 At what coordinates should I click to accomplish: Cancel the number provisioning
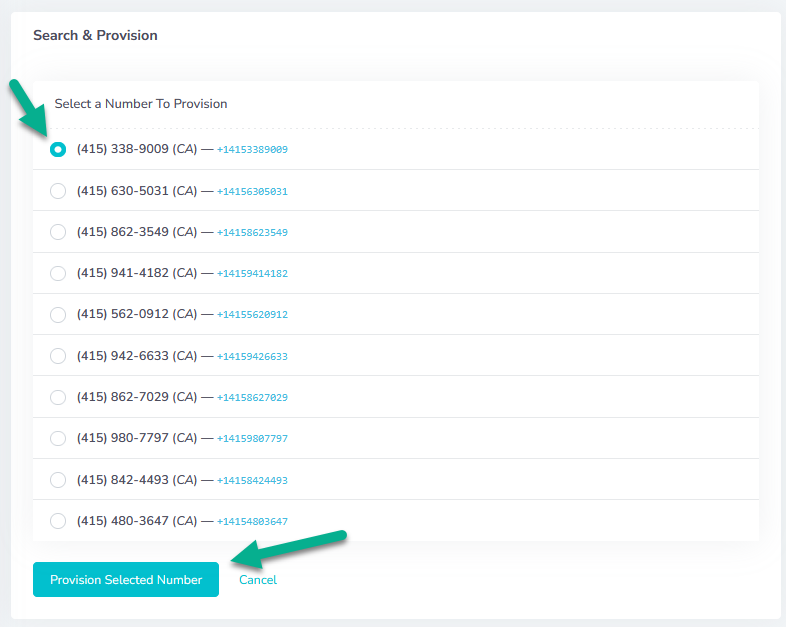click(258, 580)
